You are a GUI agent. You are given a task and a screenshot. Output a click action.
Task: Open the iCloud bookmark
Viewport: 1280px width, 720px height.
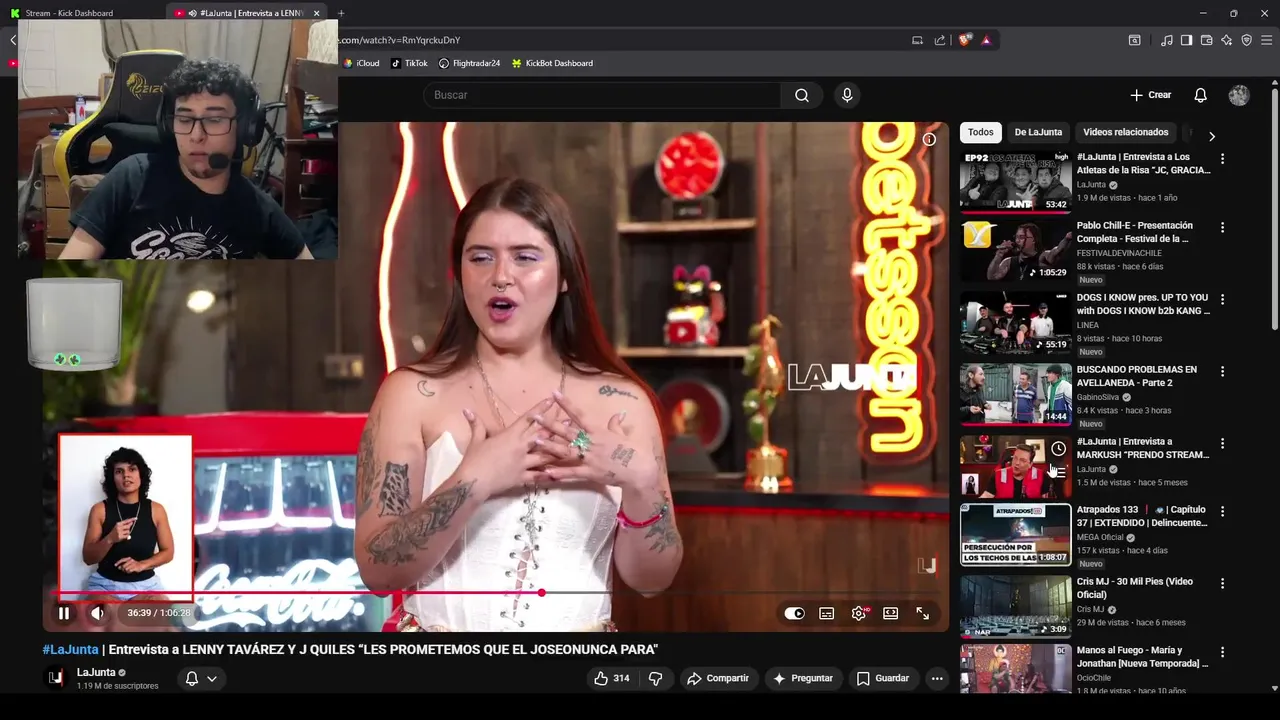[360, 63]
